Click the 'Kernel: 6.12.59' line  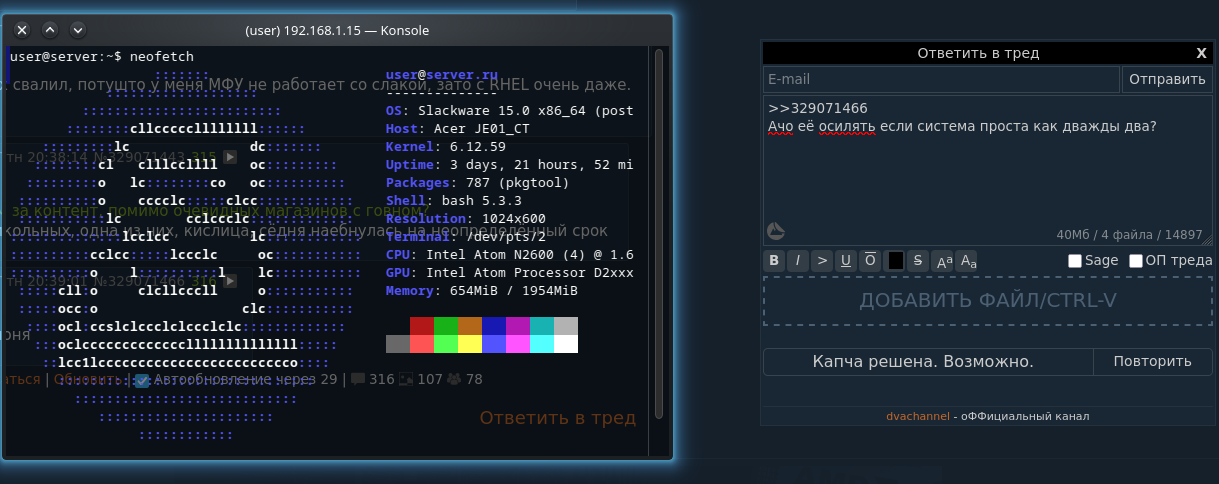coord(446,147)
